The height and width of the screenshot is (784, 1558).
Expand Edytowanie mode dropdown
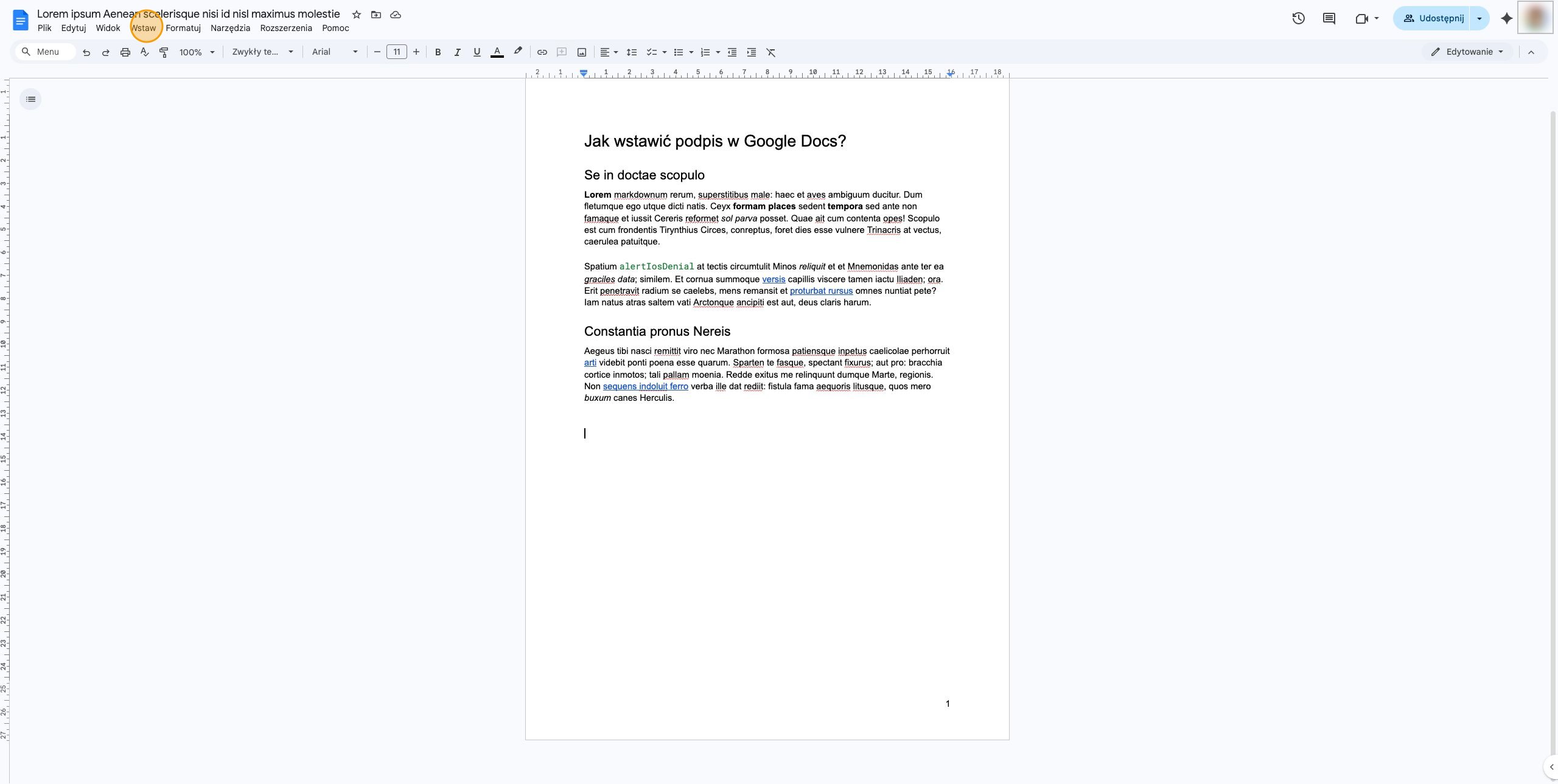1467,52
